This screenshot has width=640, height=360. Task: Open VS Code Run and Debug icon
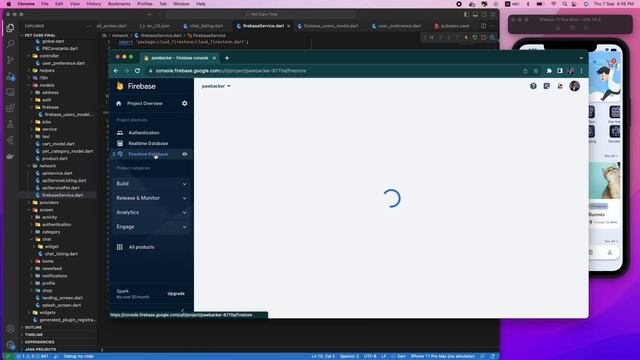point(10,76)
